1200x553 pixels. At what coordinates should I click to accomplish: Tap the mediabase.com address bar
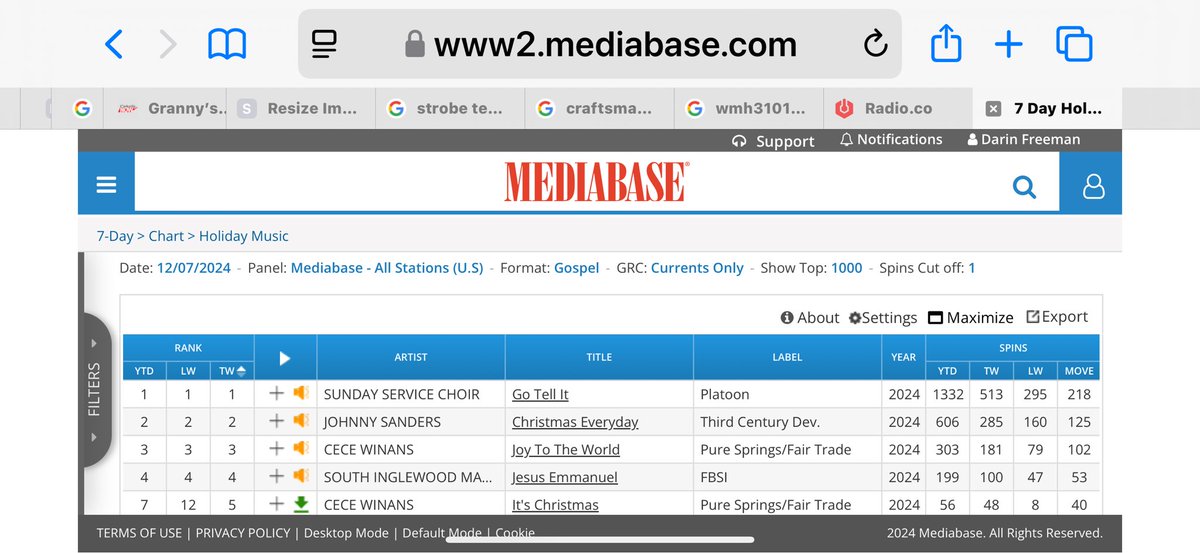click(600, 44)
